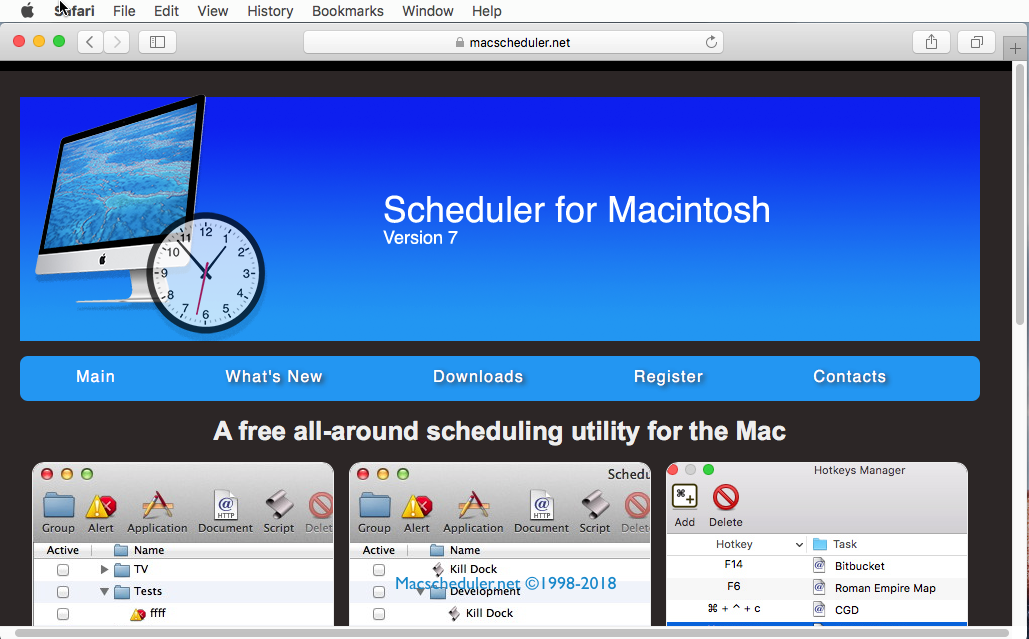Viewport: 1029px width, 639px height.
Task: Click Add hotkey icon in Hotkeys Manager
Action: 684,506
